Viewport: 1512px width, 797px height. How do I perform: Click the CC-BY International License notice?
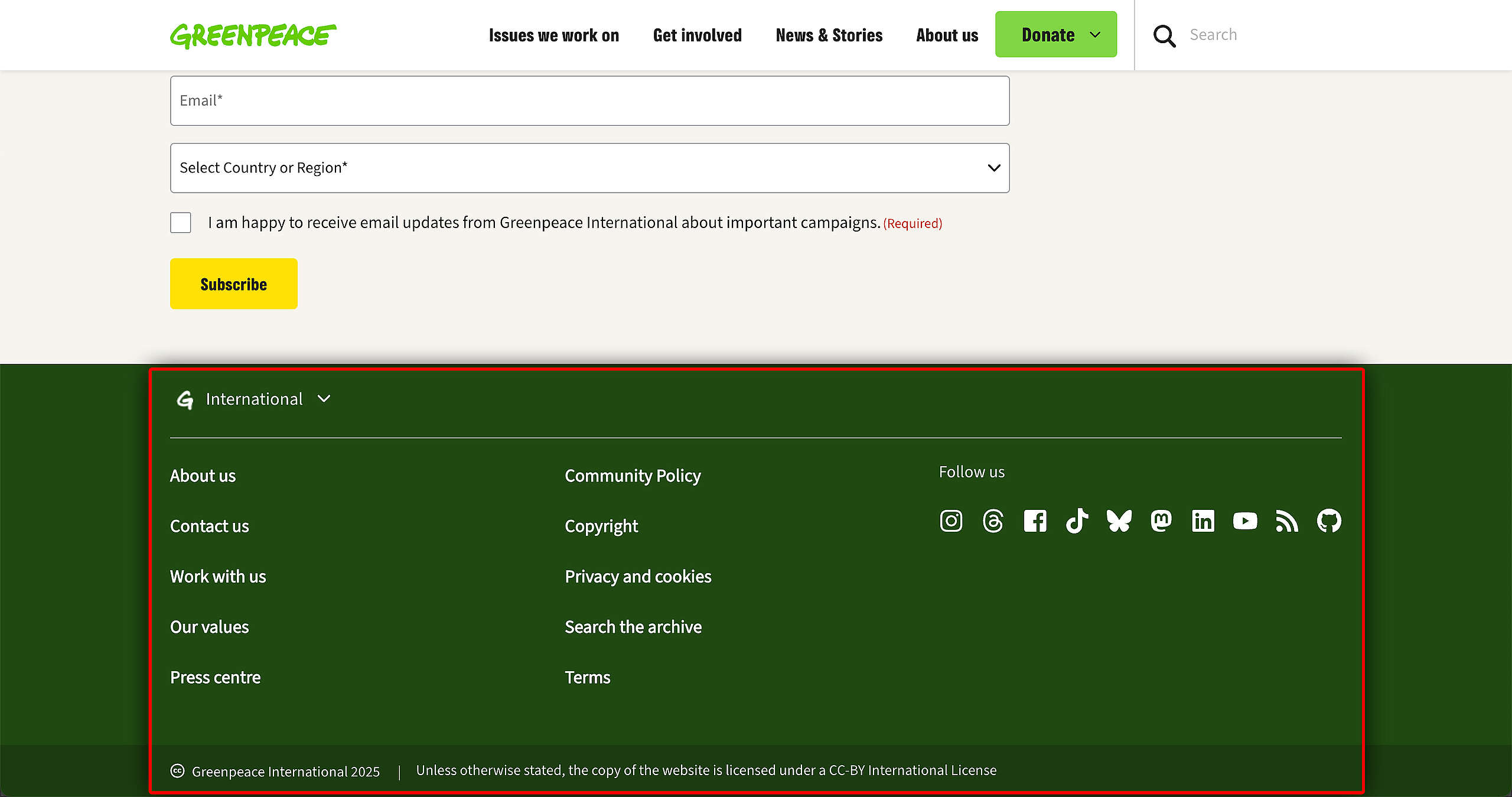(706, 770)
